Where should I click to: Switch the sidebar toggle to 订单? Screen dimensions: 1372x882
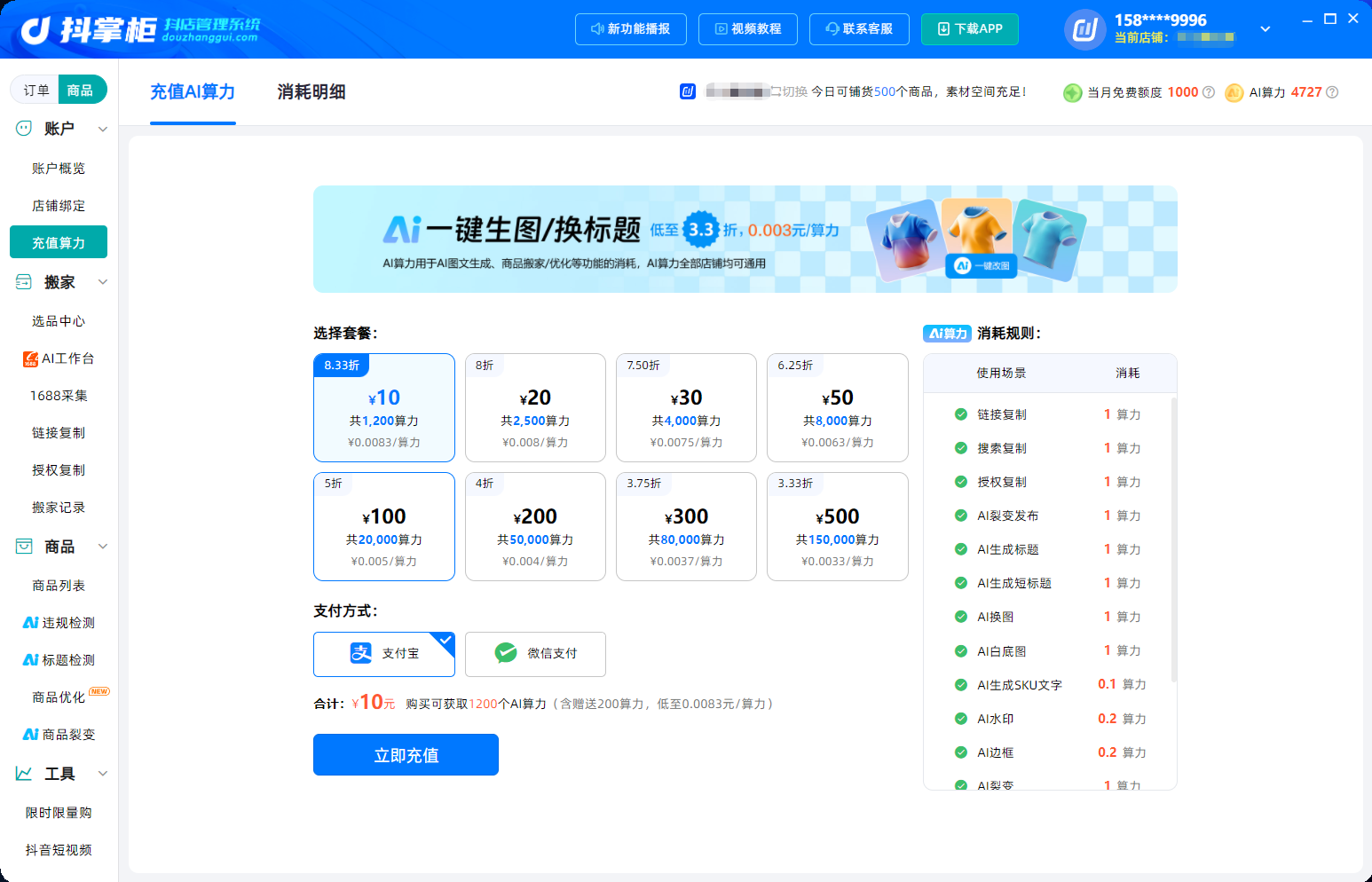(x=35, y=90)
